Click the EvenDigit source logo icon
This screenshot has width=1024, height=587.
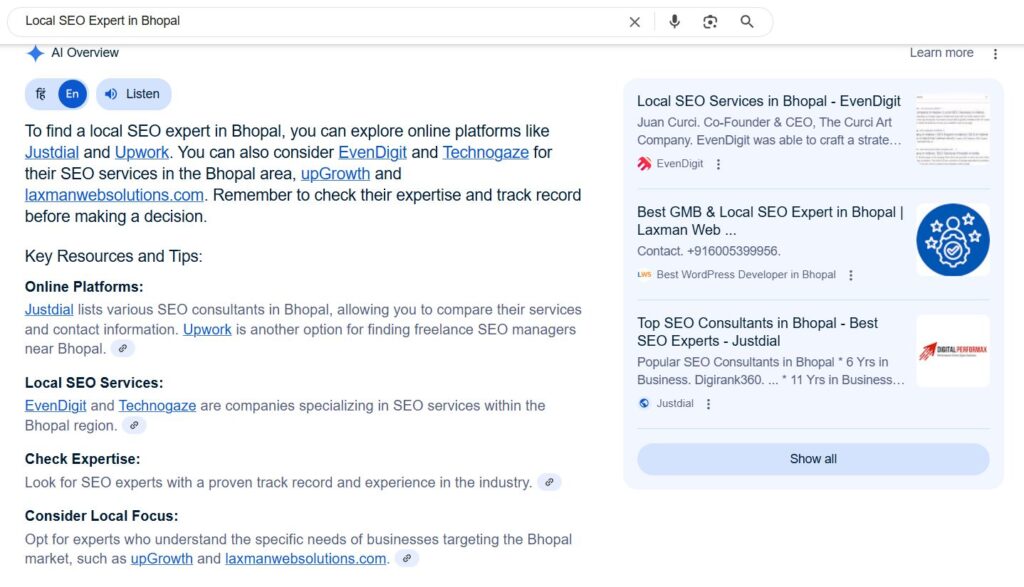coord(644,164)
